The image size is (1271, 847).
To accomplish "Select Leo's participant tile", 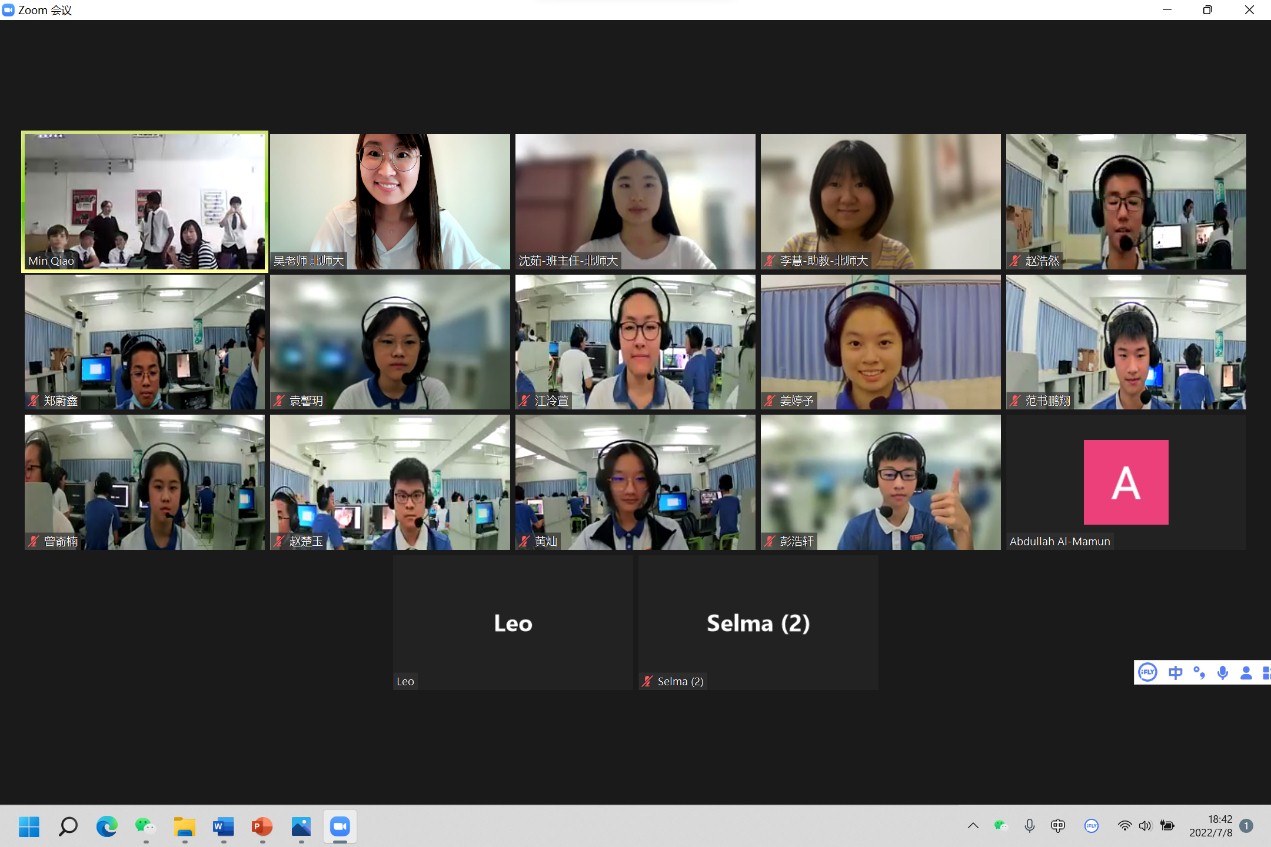I will pos(513,623).
